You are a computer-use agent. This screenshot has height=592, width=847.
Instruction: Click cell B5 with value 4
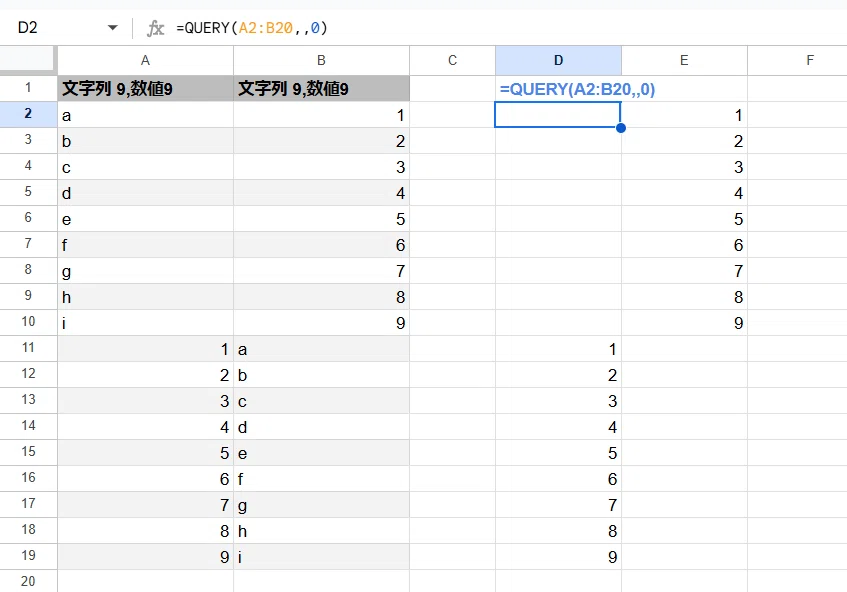pyautogui.click(x=321, y=192)
